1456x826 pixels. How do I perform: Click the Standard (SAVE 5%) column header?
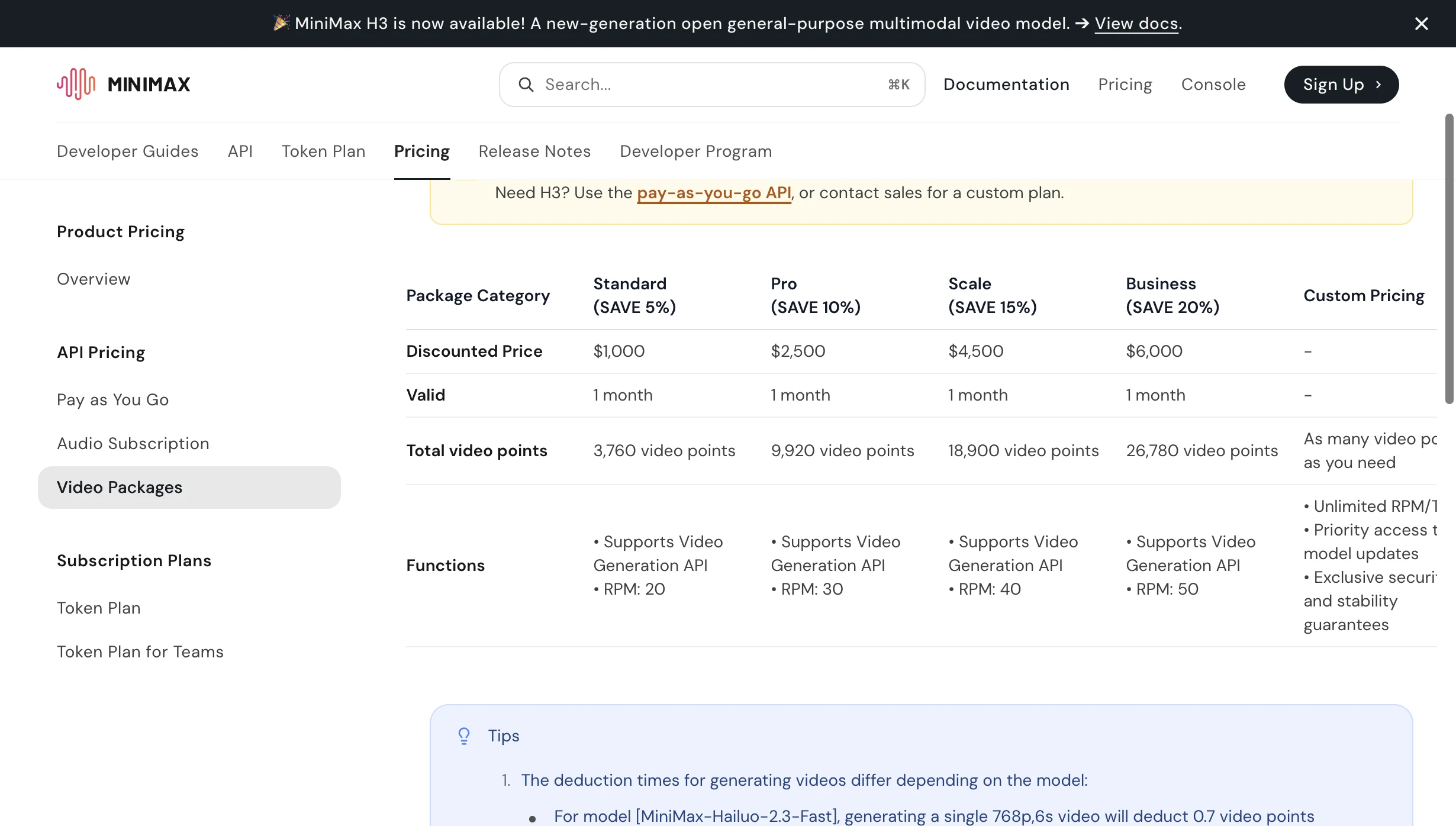[634, 295]
